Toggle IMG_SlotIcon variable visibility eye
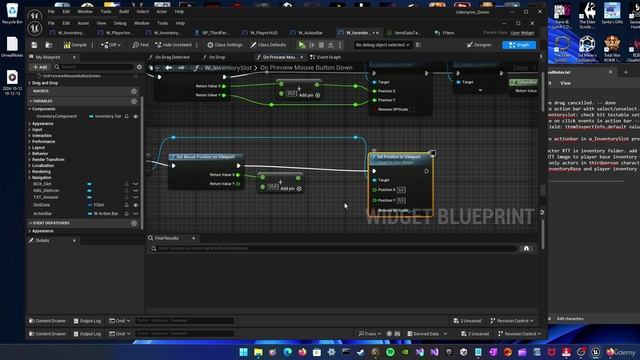This screenshot has height=360, width=640. 136,191
